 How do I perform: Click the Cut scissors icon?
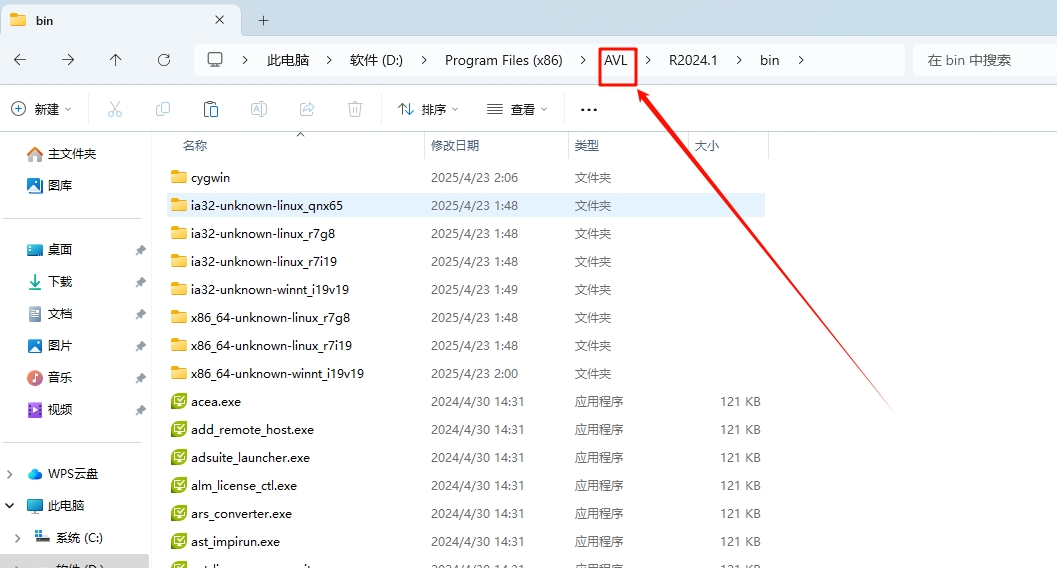pyautogui.click(x=115, y=109)
